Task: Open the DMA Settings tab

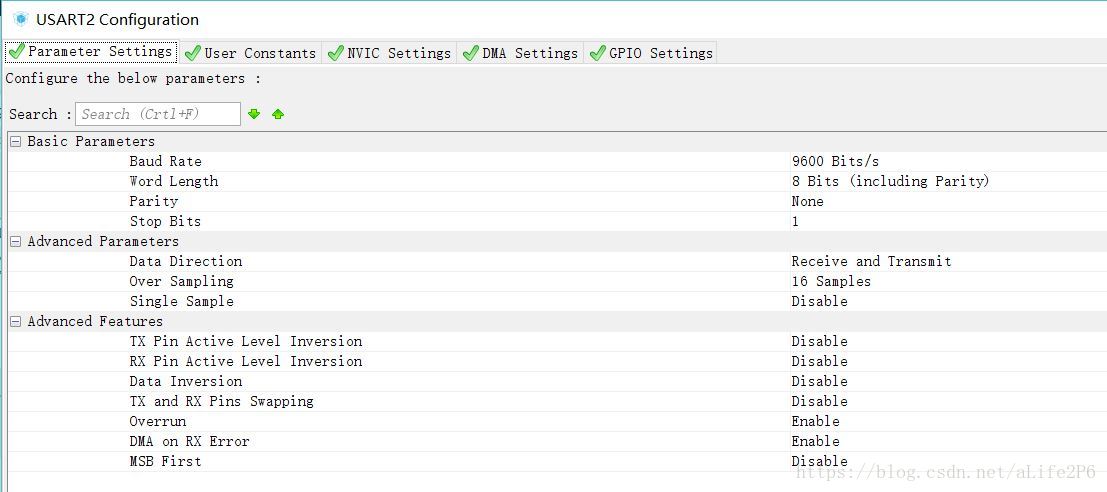Action: [x=530, y=53]
